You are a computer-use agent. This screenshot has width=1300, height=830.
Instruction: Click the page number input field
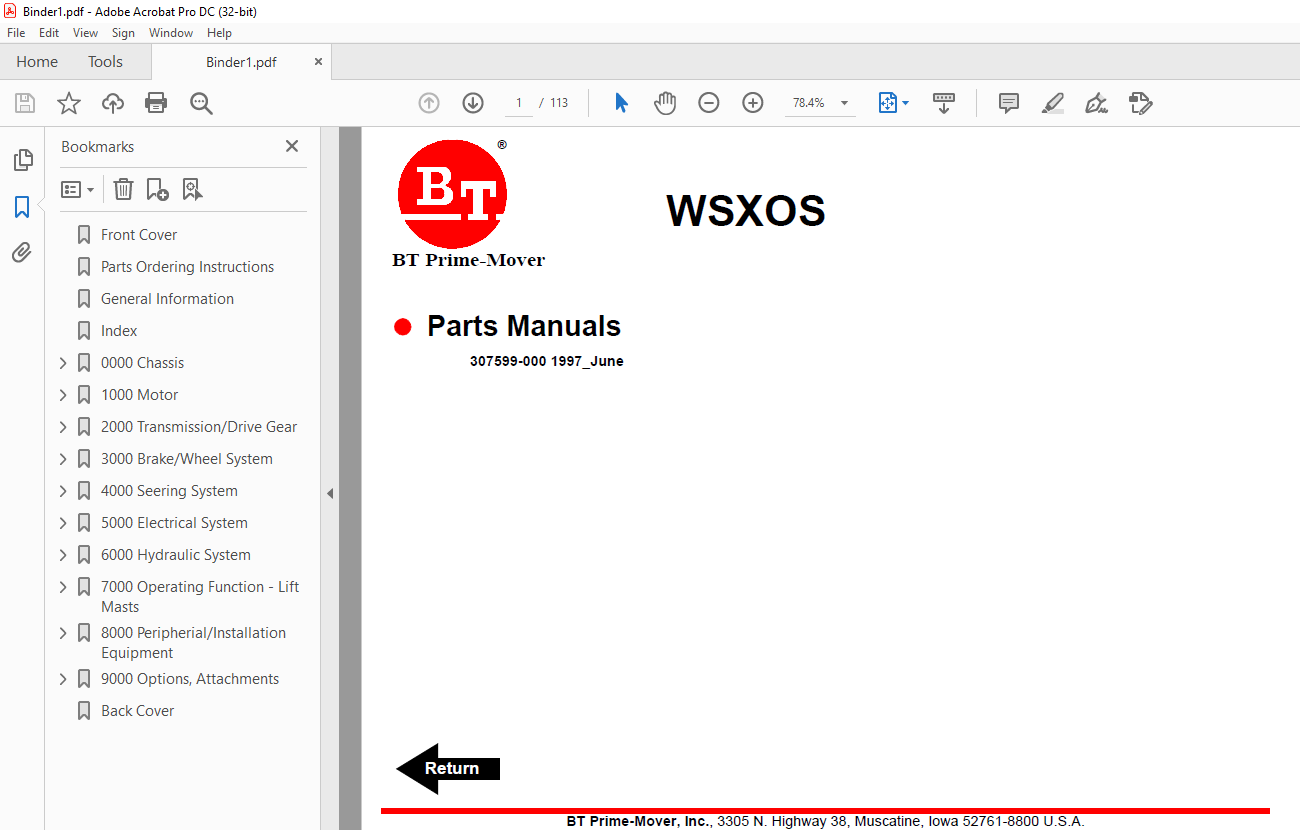(x=518, y=103)
